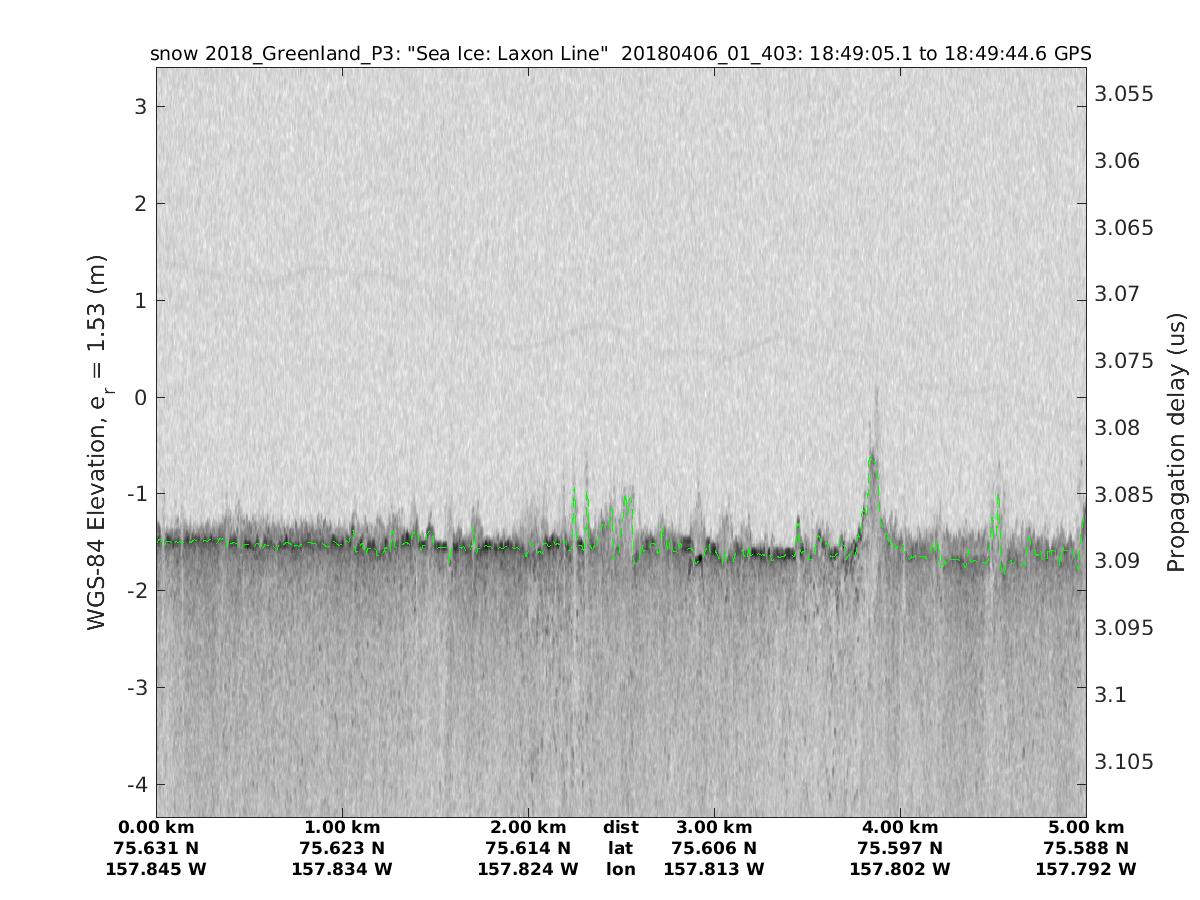
Task: Click the 2.00 km distance tick label
Action: [x=528, y=827]
